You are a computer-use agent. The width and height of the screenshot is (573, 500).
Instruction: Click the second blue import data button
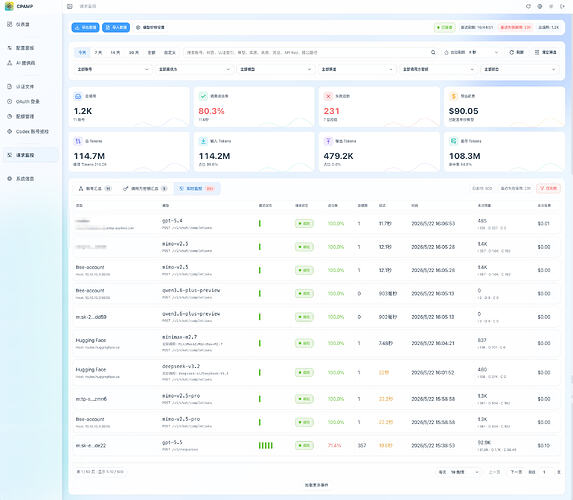[116, 27]
